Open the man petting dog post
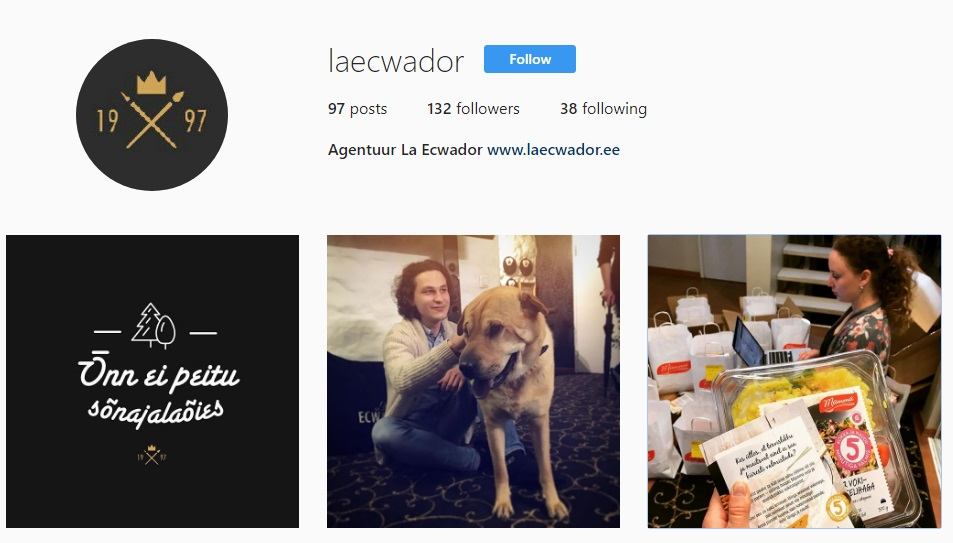This screenshot has width=953, height=543. pyautogui.click(x=473, y=381)
